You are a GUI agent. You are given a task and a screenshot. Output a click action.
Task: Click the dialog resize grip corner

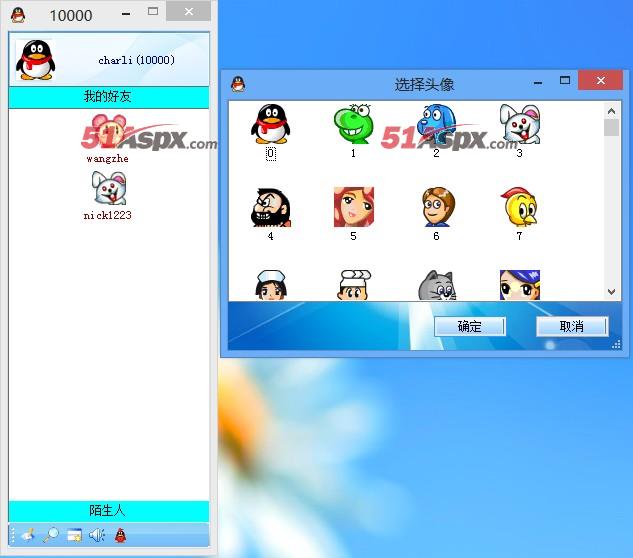(616, 344)
